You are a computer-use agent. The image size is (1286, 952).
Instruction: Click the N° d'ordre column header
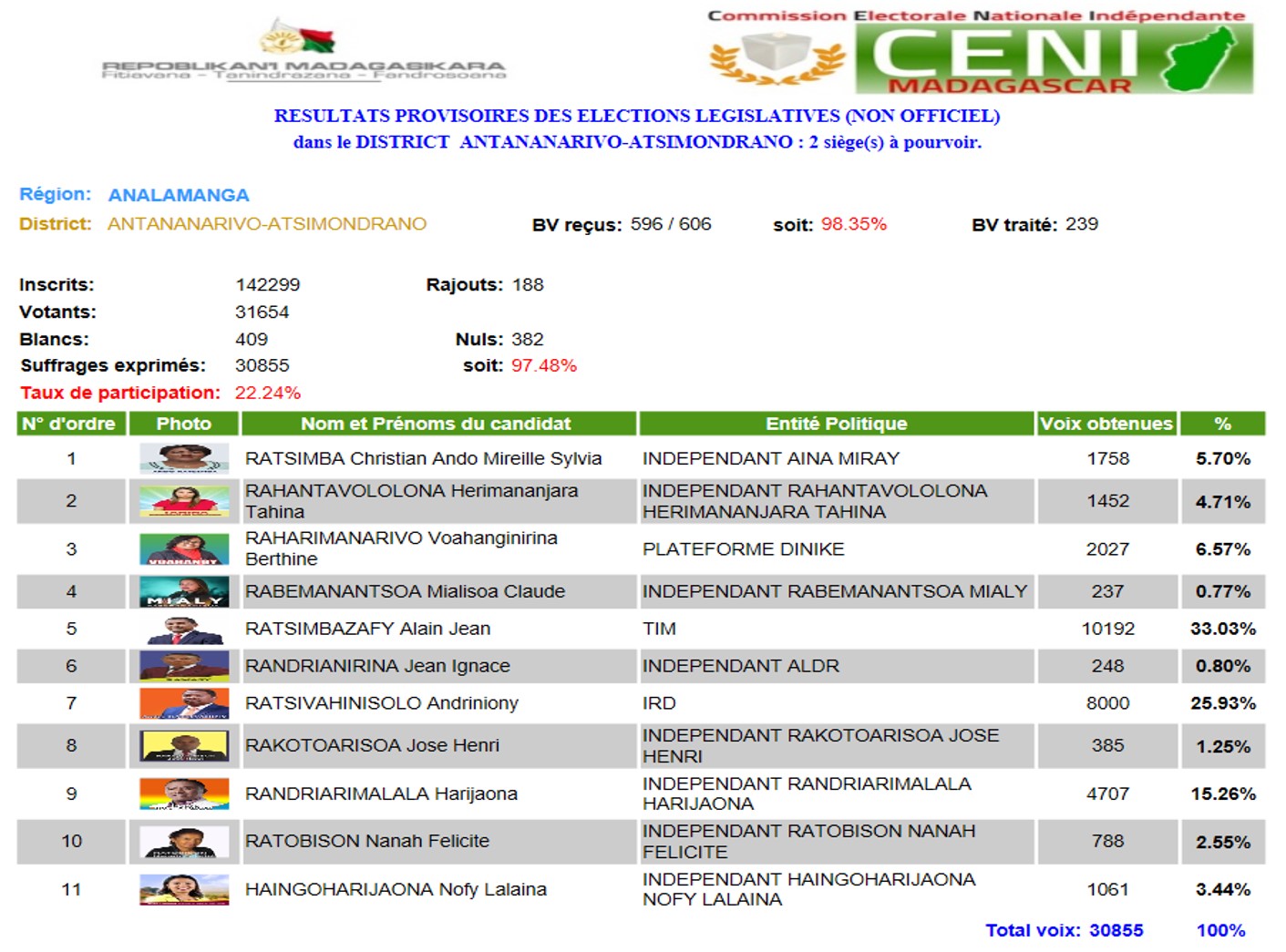pyautogui.click(x=70, y=424)
